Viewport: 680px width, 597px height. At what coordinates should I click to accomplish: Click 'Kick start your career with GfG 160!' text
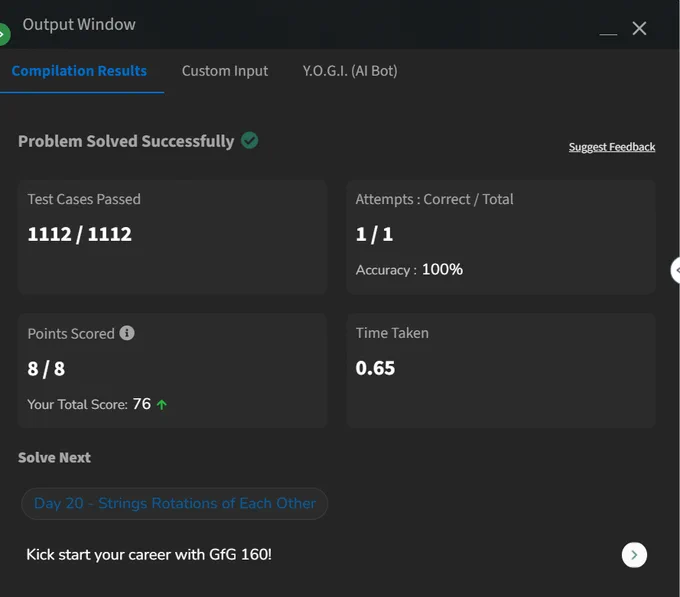pyautogui.click(x=149, y=555)
